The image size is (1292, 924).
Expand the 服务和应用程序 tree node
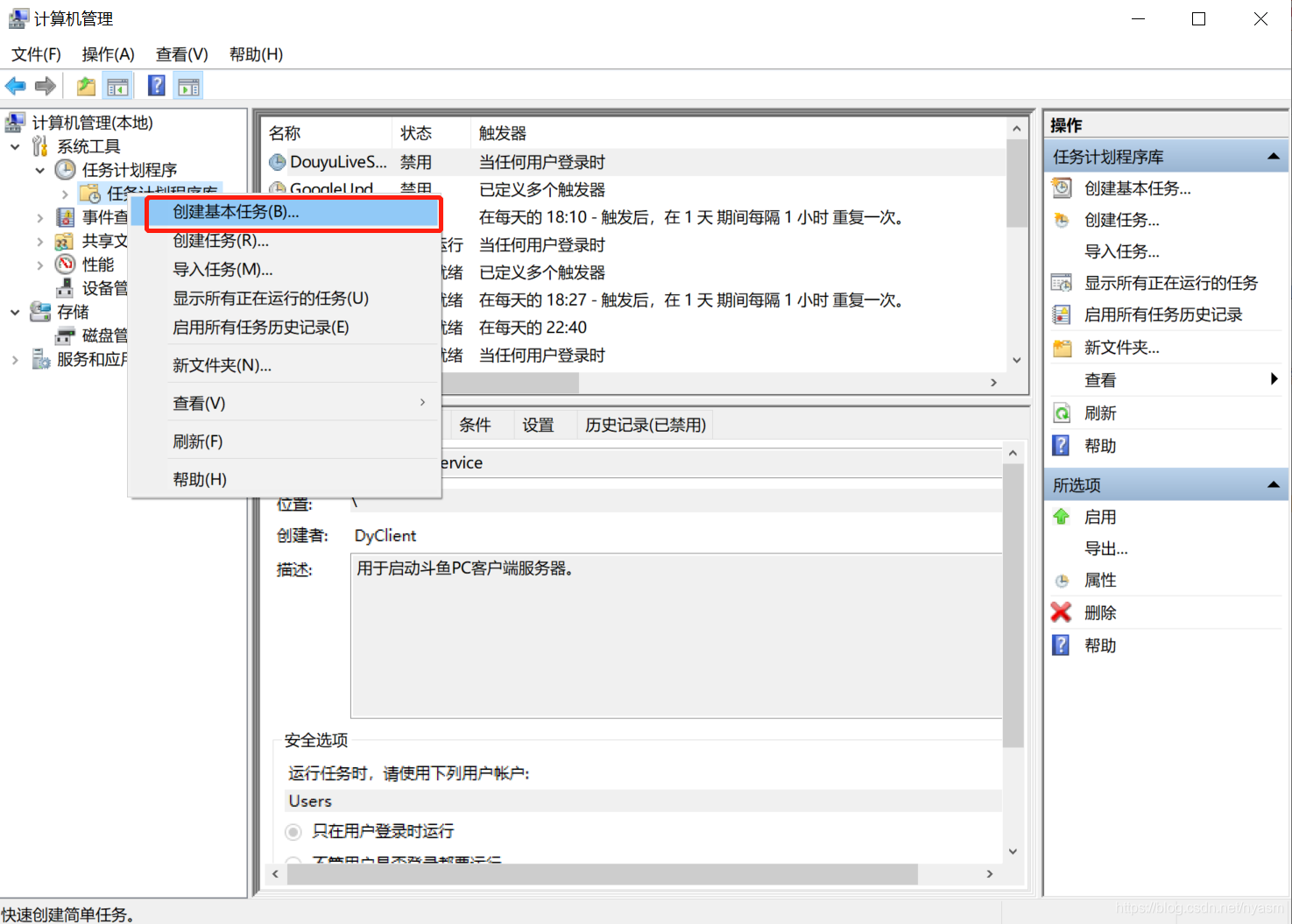15,359
